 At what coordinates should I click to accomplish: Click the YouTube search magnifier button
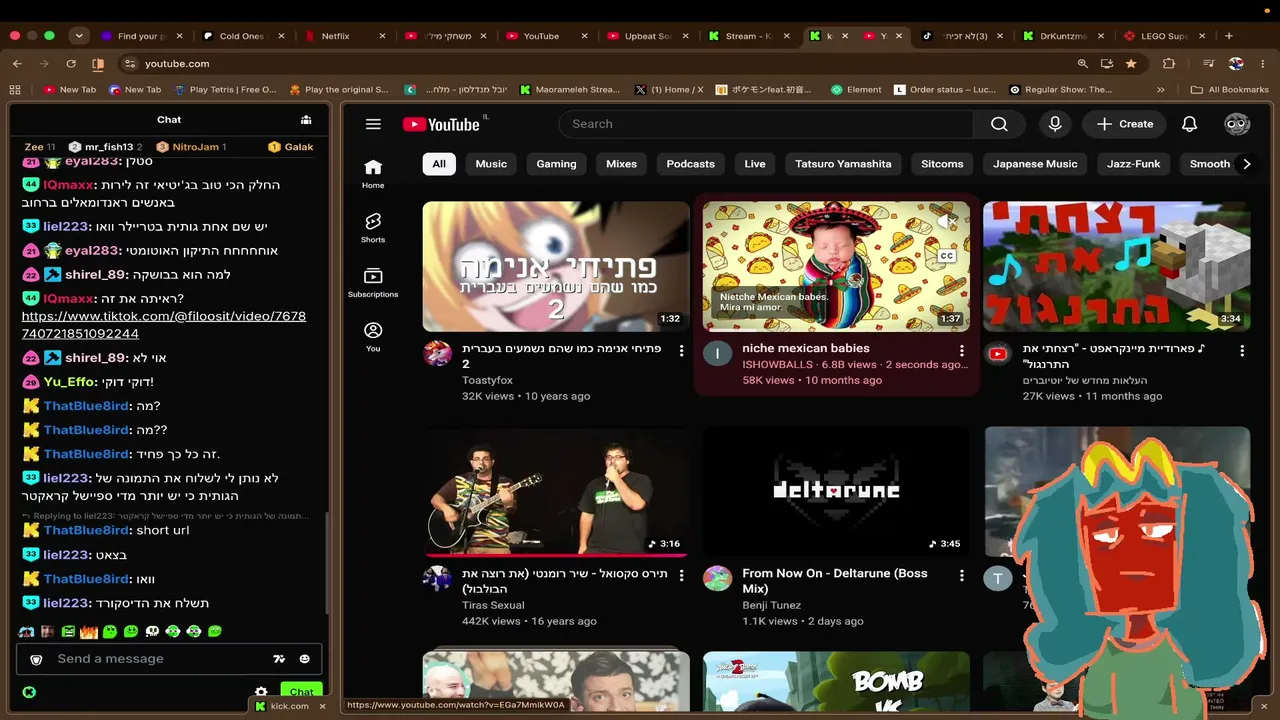coord(999,124)
